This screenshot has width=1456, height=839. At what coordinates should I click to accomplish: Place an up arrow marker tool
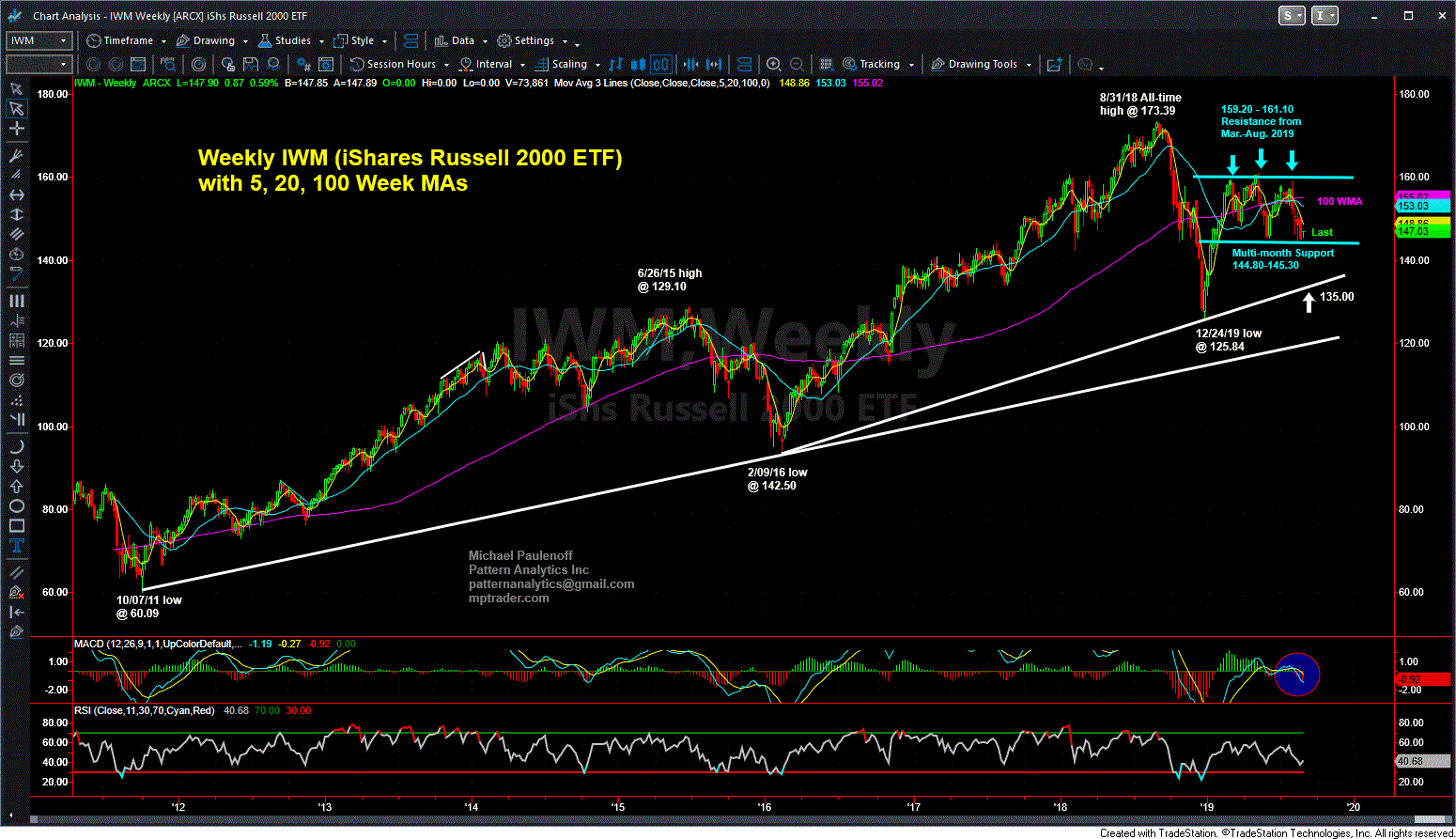[x=16, y=486]
